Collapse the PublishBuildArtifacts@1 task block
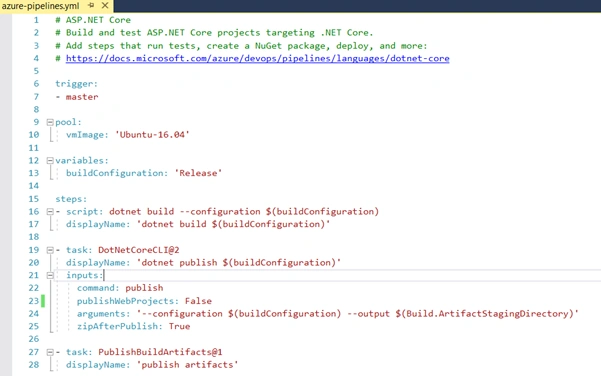The height and width of the screenshot is (376, 601). coord(50,352)
